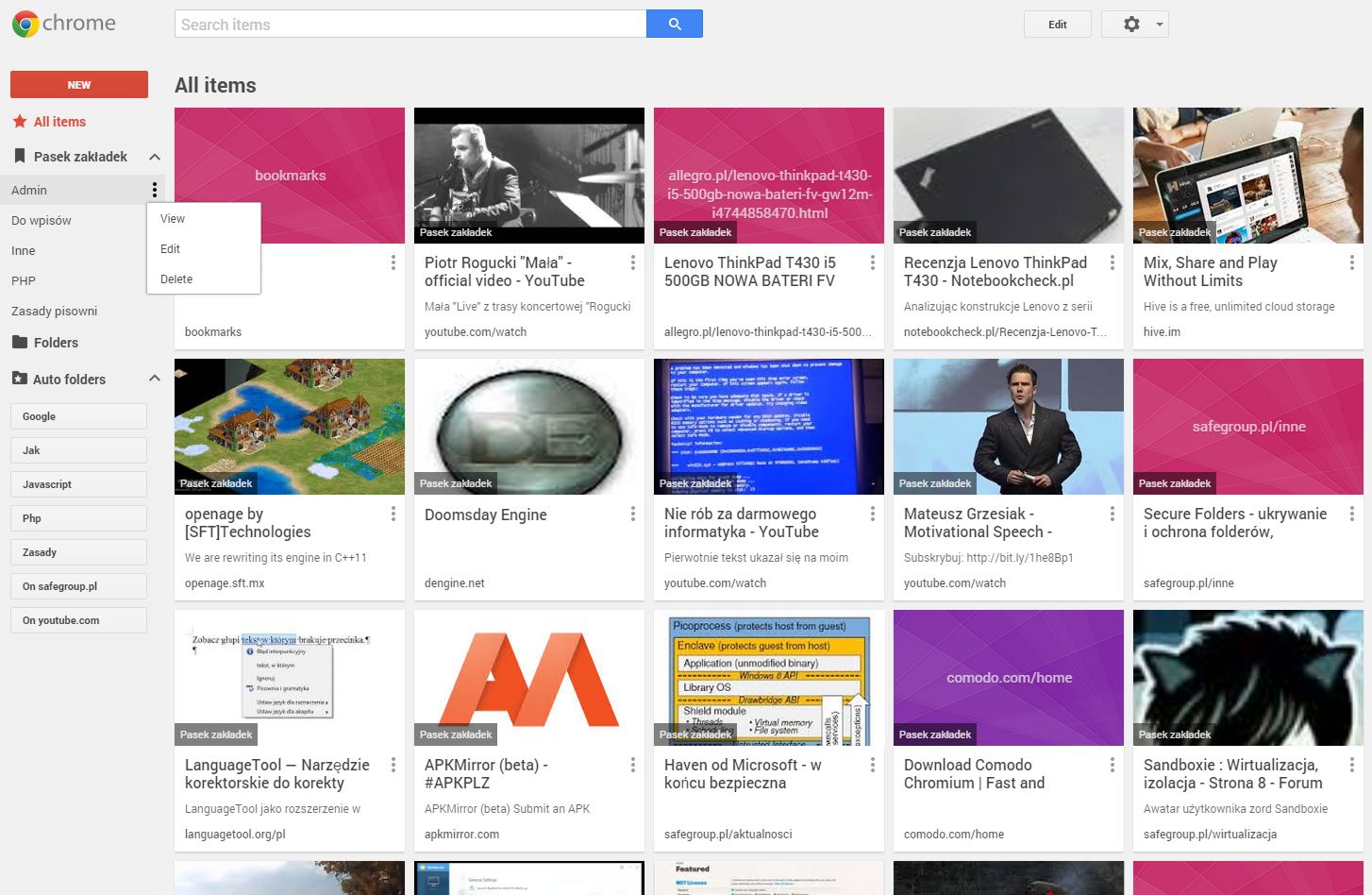This screenshot has width=1372, height=895.
Task: Open three-dot menu on Haven od Microsoft card
Action: pyautogui.click(x=873, y=765)
